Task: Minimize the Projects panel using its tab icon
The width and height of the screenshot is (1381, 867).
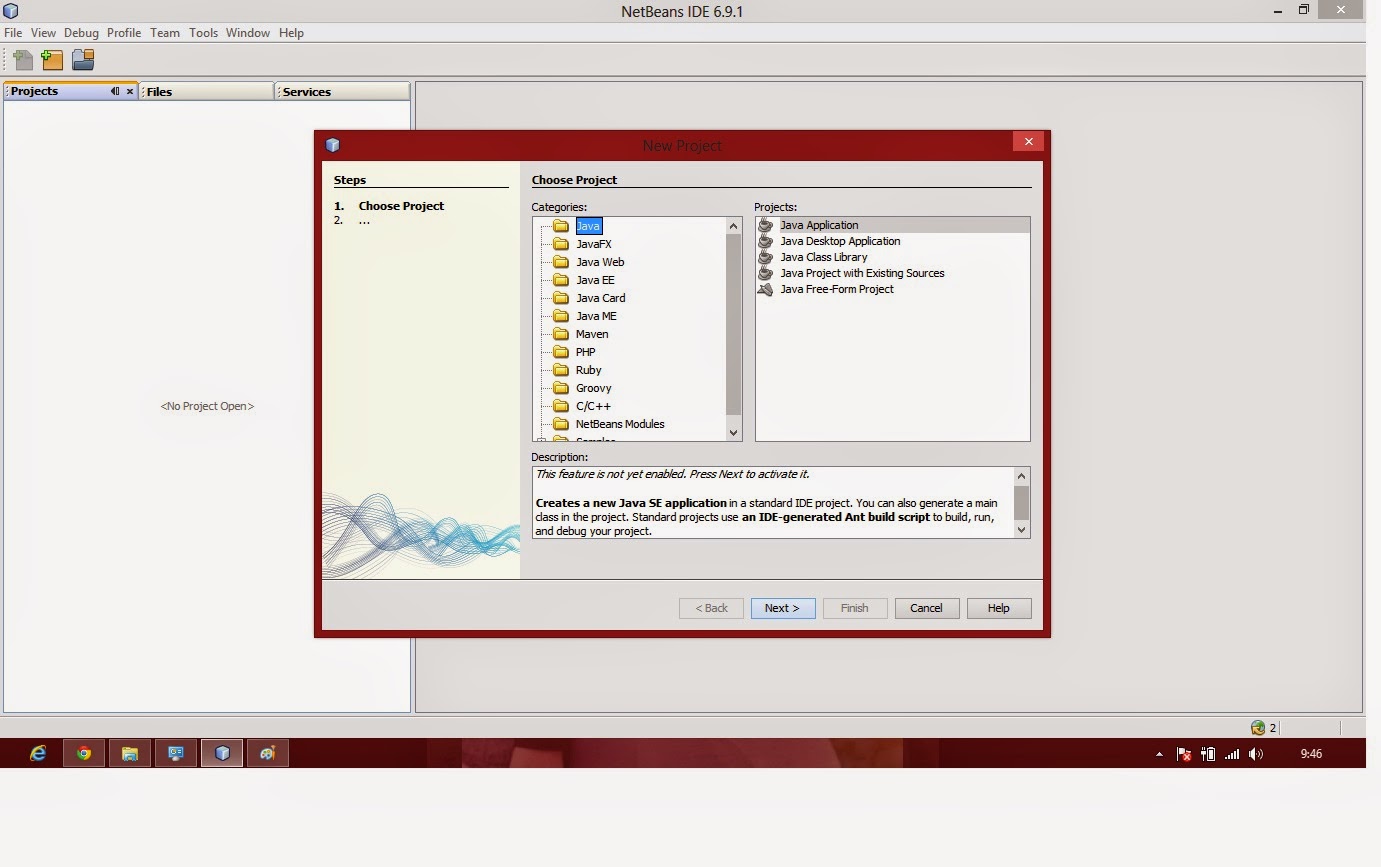Action: 115,91
